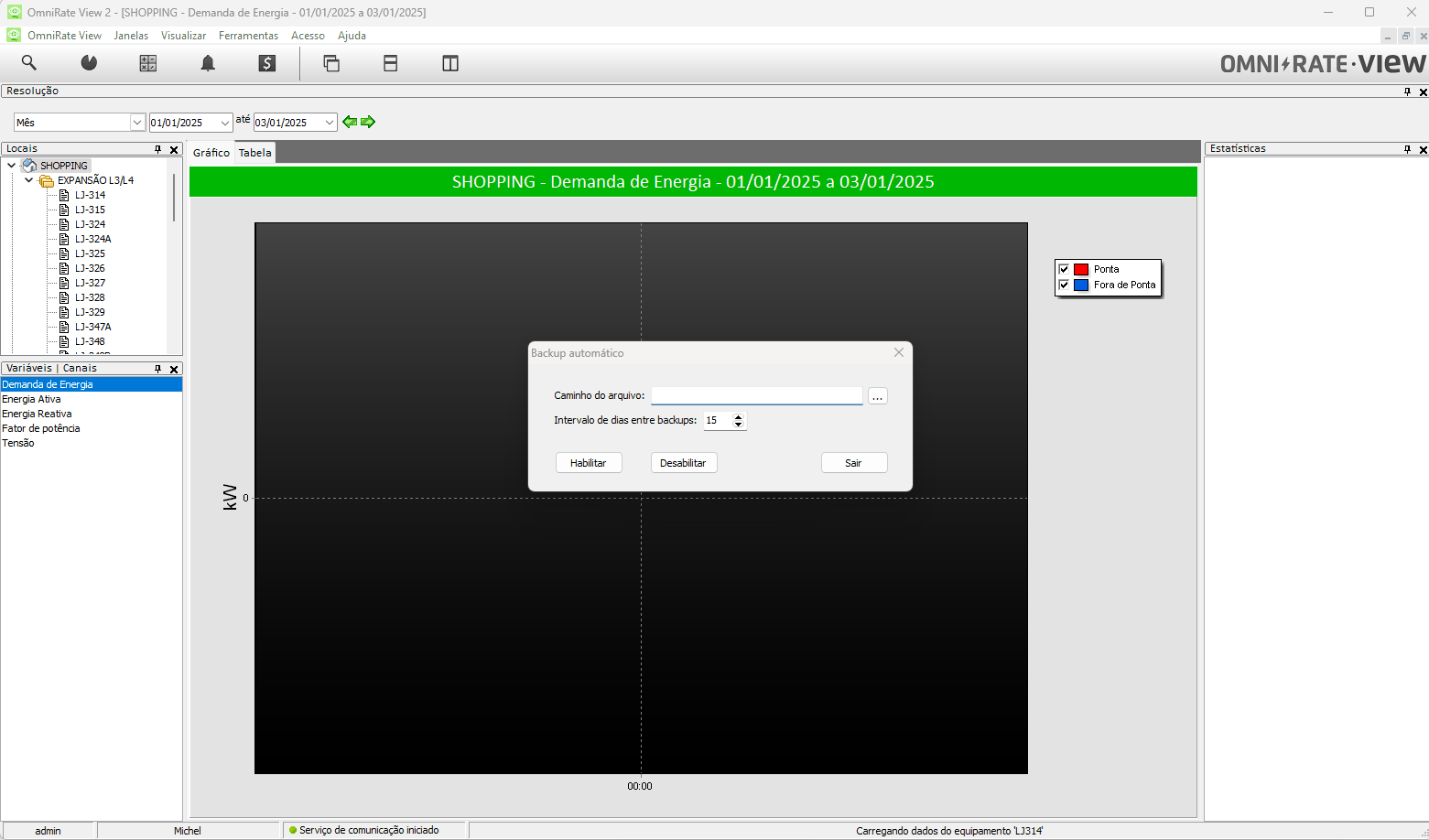Viewport: 1429px width, 840px height.
Task: Click the red Ponta color swatch
Action: (1081, 269)
